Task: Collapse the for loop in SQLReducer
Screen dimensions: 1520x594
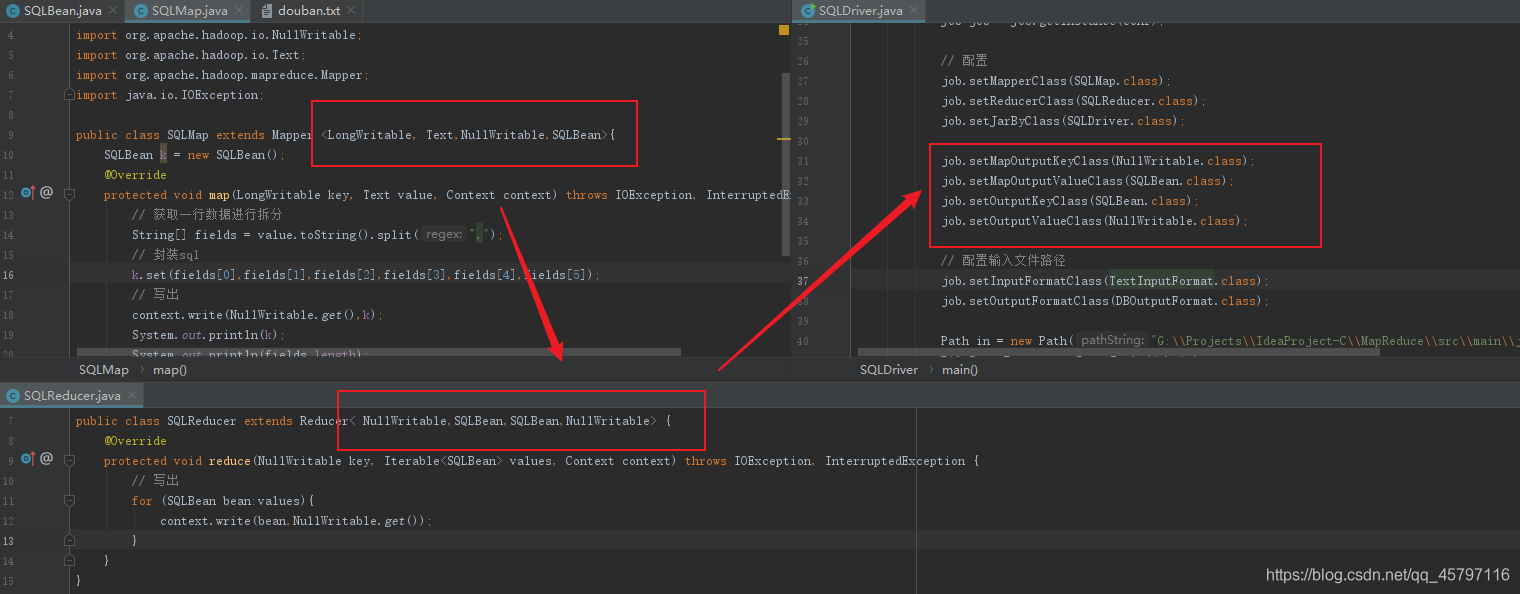Action: [68, 500]
